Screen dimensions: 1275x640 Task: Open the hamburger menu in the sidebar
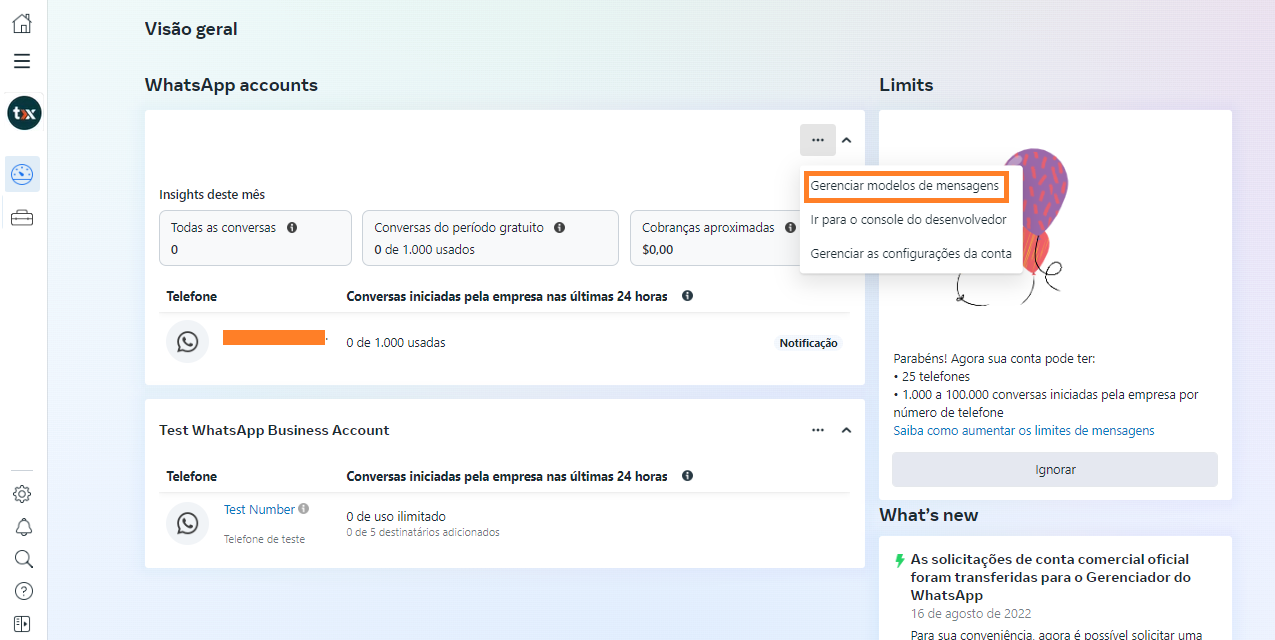pos(22,61)
